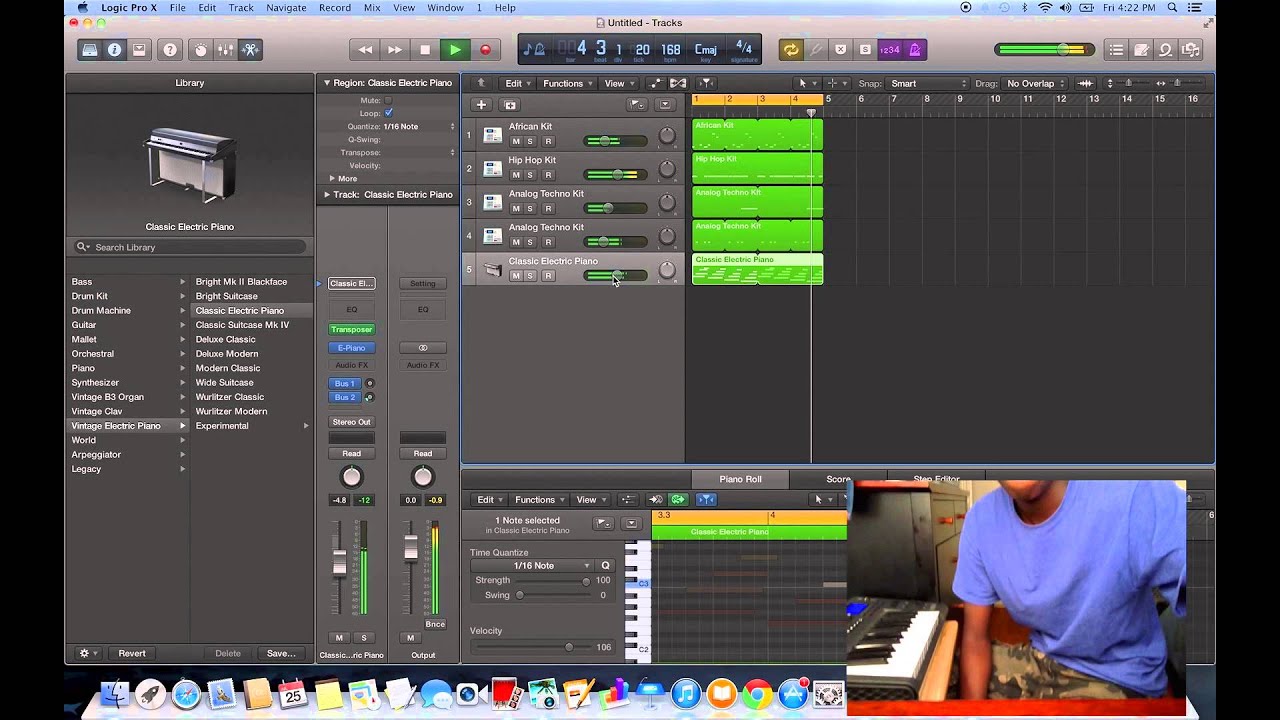Fast forward the project playhead
The height and width of the screenshot is (720, 1280).
point(395,50)
